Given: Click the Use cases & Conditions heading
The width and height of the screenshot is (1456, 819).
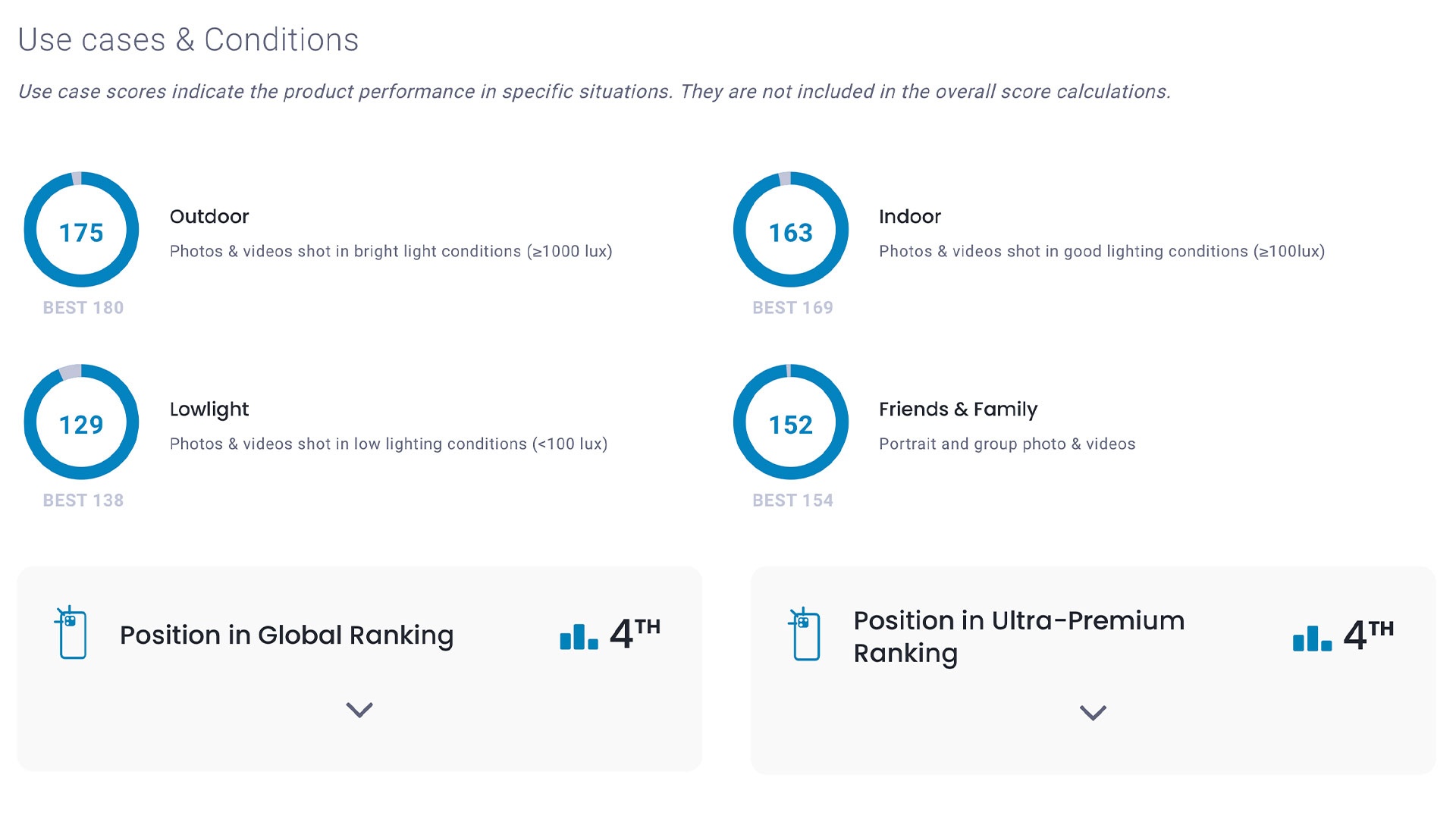Looking at the screenshot, I should (188, 40).
